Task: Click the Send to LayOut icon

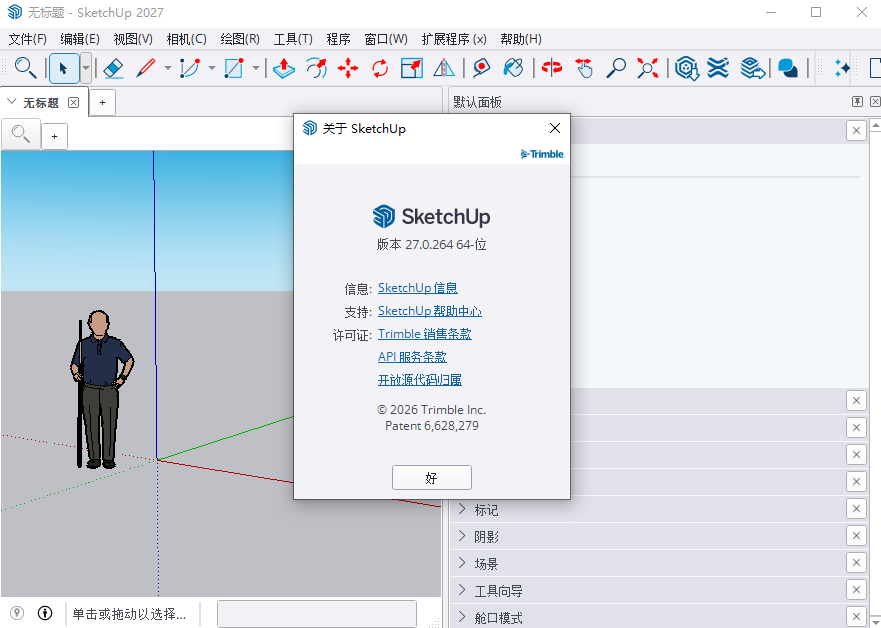Action: 752,69
